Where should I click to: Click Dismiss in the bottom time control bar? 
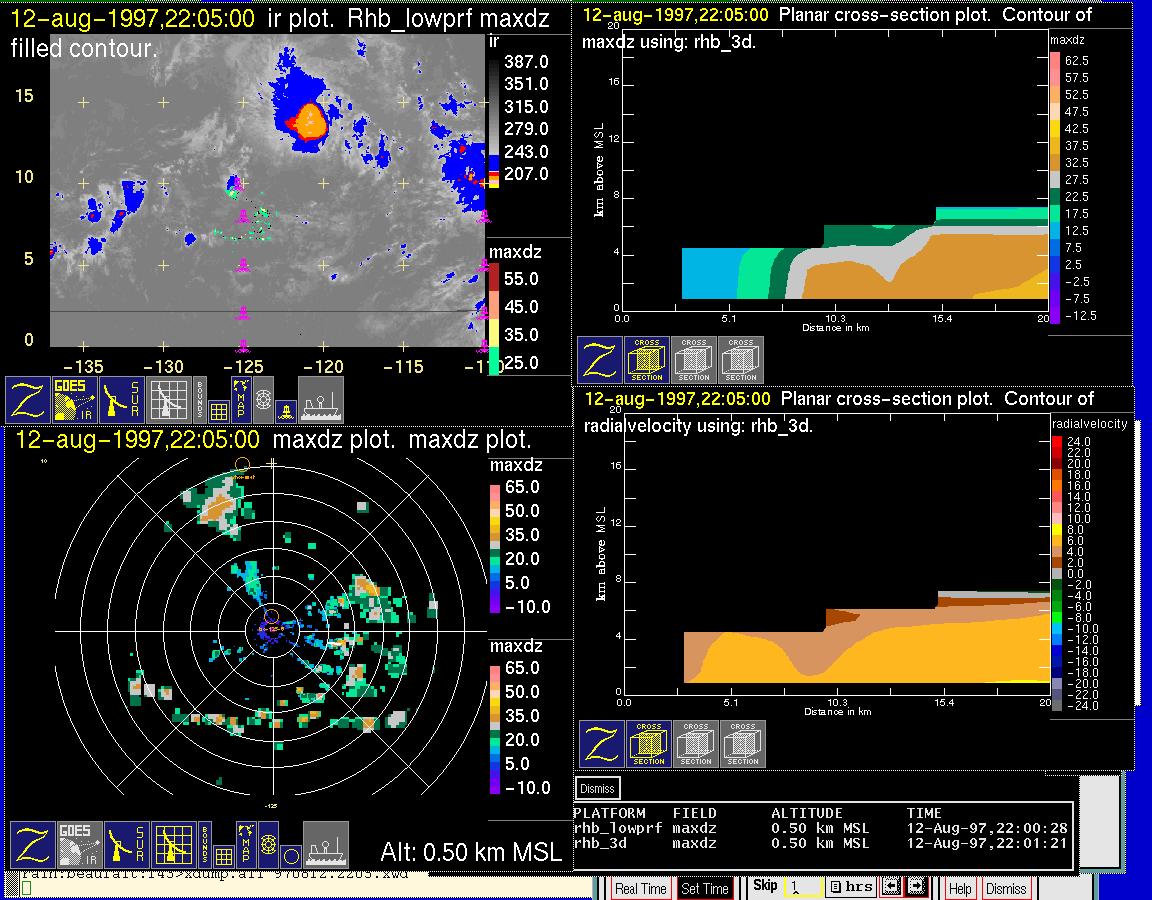1005,888
